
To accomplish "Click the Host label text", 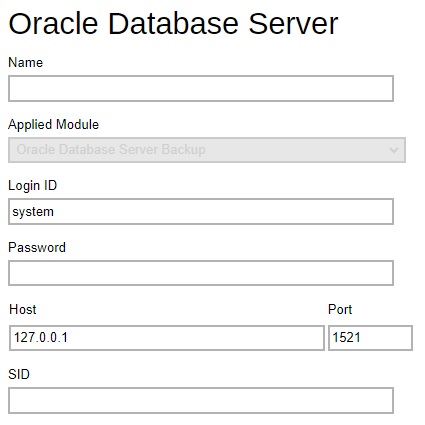I will [x=23, y=309].
